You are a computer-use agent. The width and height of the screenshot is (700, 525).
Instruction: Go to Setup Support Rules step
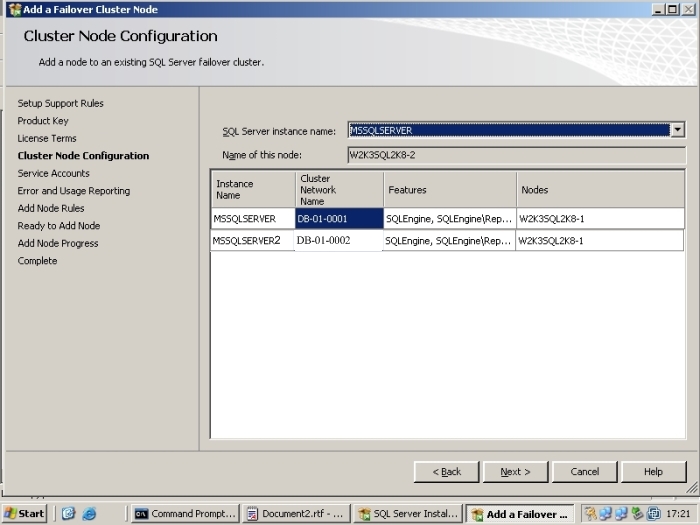coord(60,103)
